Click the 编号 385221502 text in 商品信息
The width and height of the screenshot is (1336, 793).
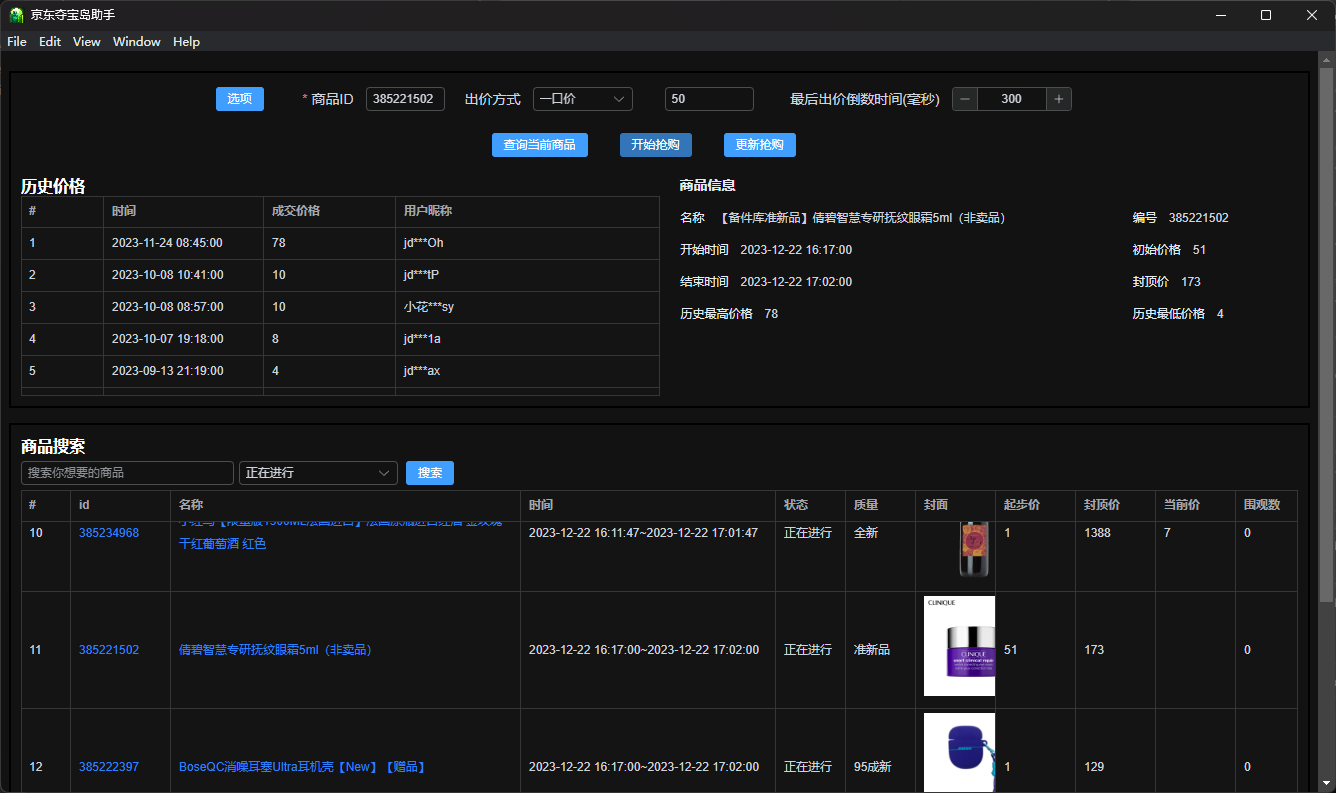(x=1180, y=218)
